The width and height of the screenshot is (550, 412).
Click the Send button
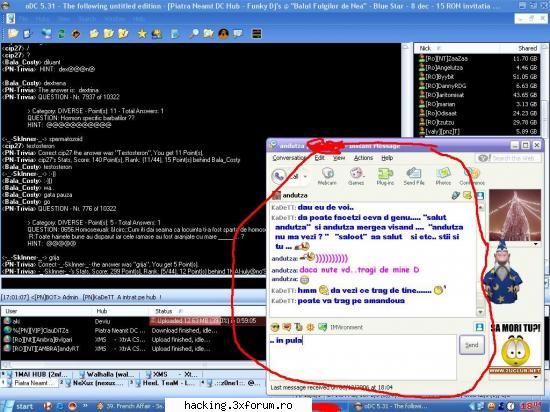[x=472, y=345]
